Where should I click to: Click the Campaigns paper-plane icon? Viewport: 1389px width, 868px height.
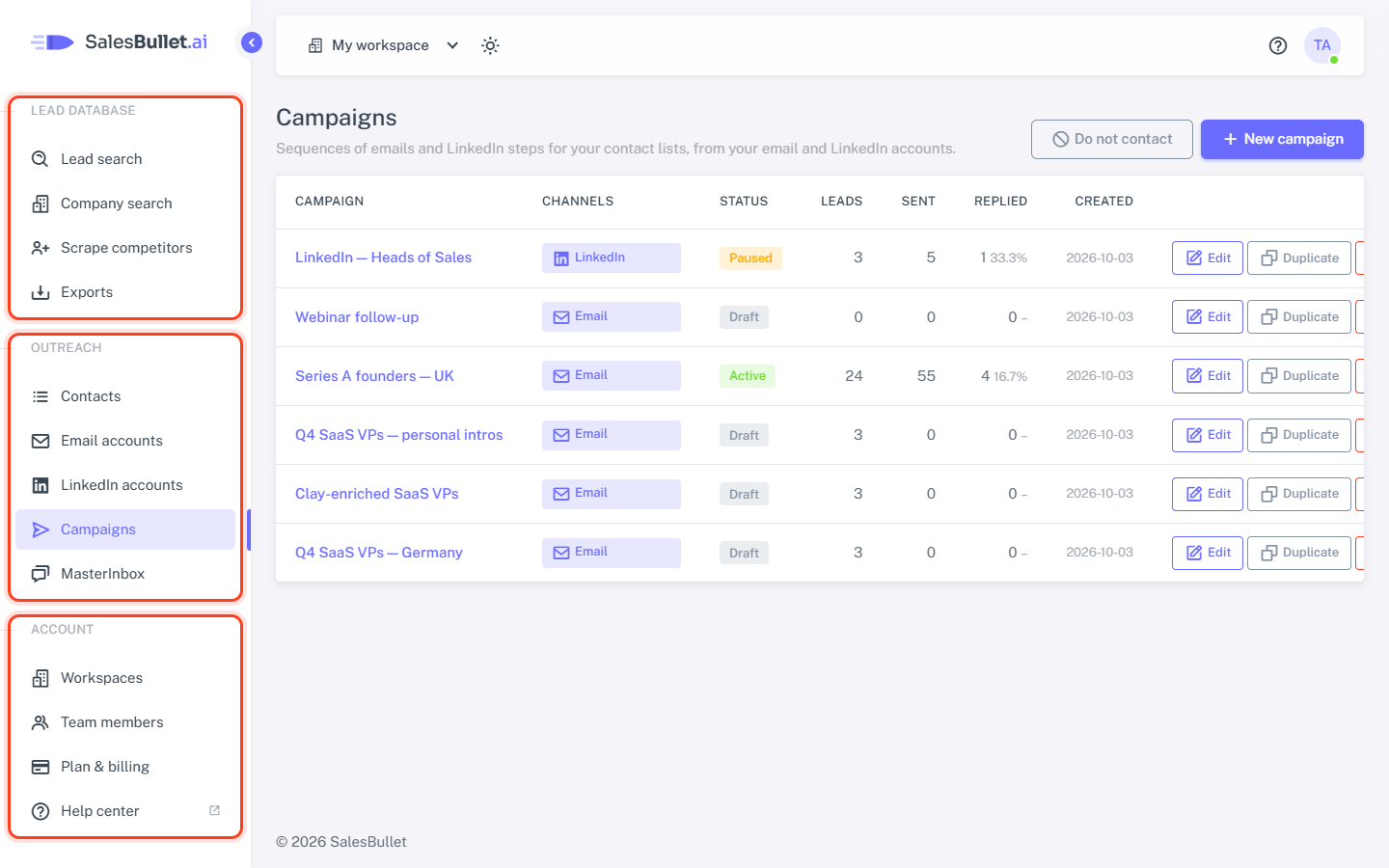pos(41,529)
